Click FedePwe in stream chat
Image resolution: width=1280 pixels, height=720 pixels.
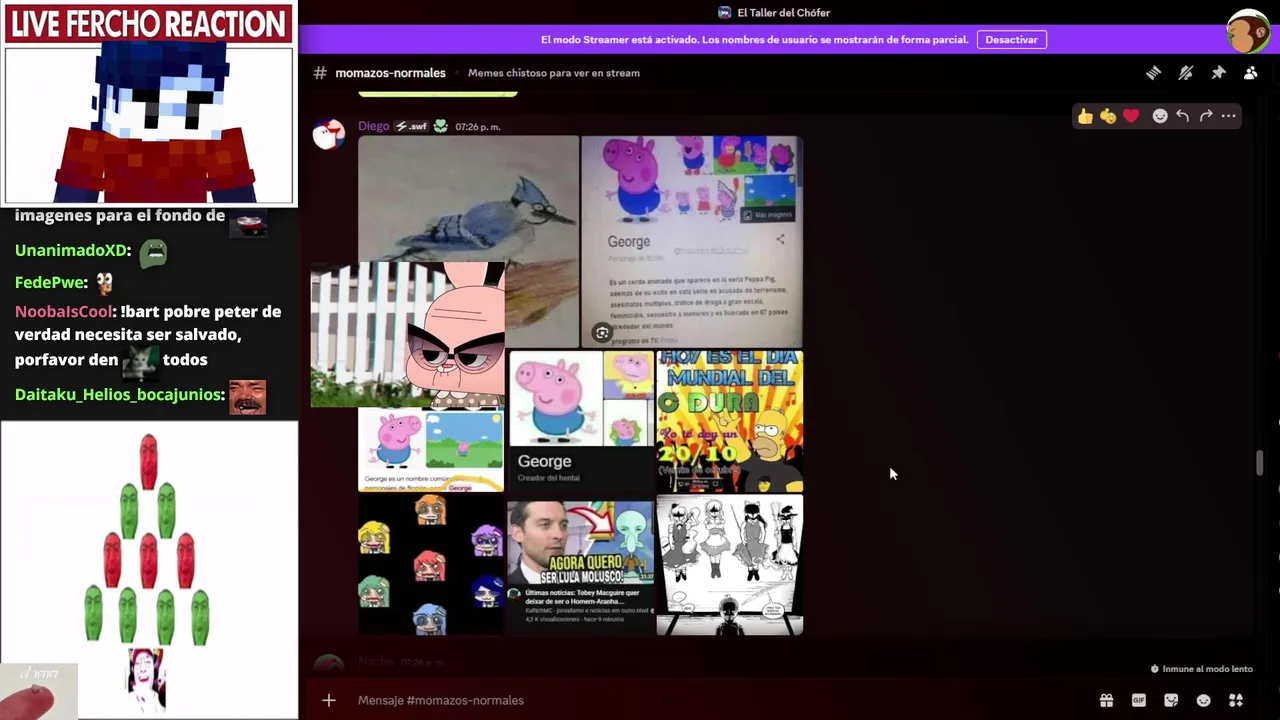(x=51, y=283)
